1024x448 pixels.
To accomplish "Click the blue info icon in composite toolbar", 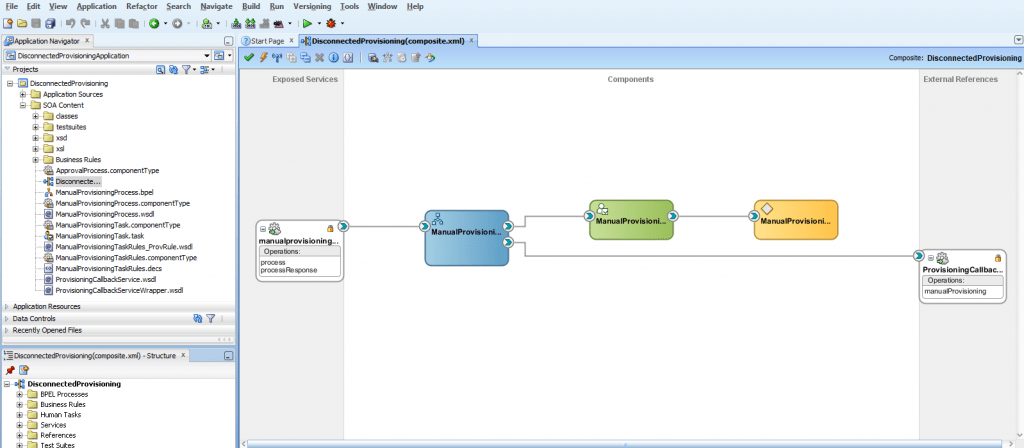I will point(334,58).
